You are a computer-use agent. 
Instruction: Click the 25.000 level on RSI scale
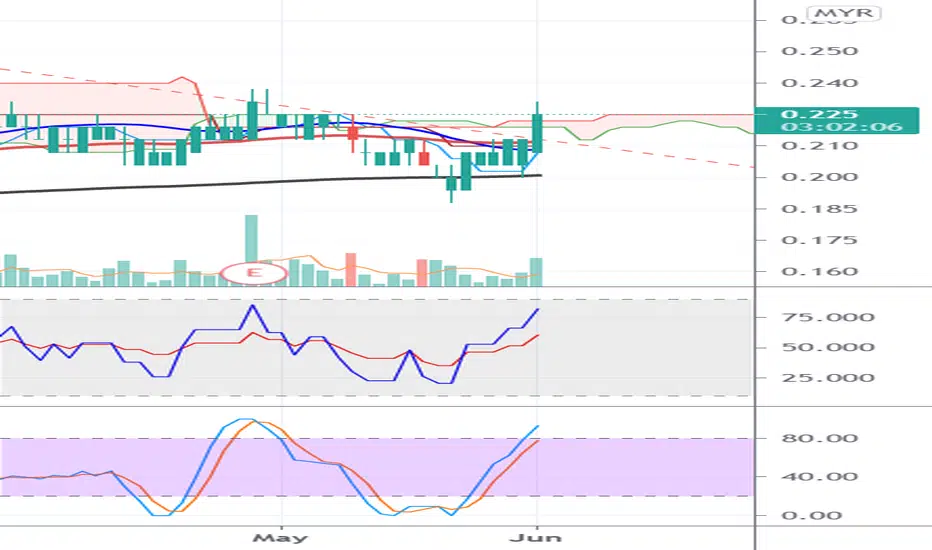click(828, 378)
